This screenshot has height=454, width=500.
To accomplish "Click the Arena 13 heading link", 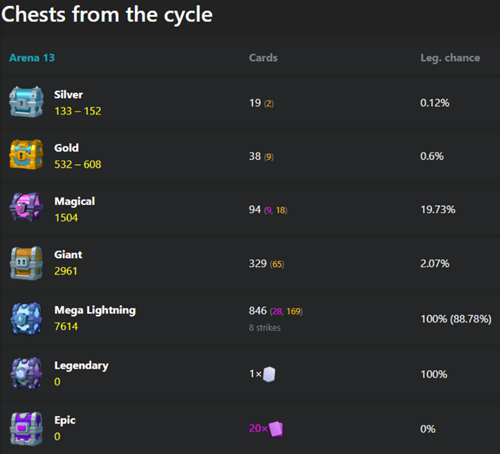I will click(x=32, y=58).
